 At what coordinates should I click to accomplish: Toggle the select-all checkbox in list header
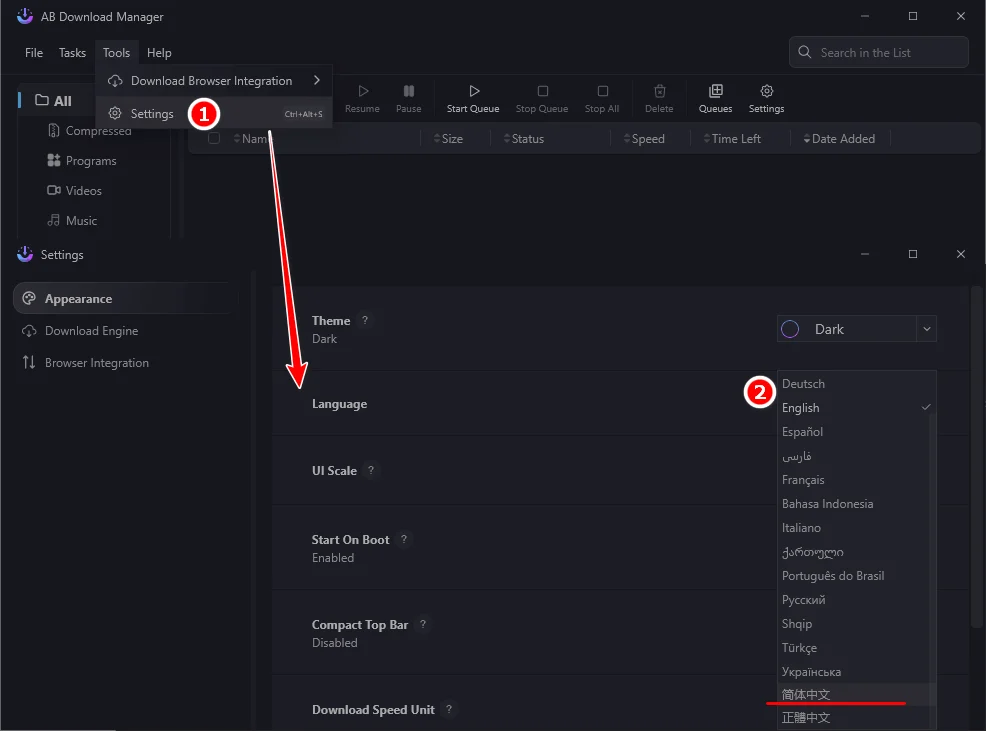pos(214,138)
